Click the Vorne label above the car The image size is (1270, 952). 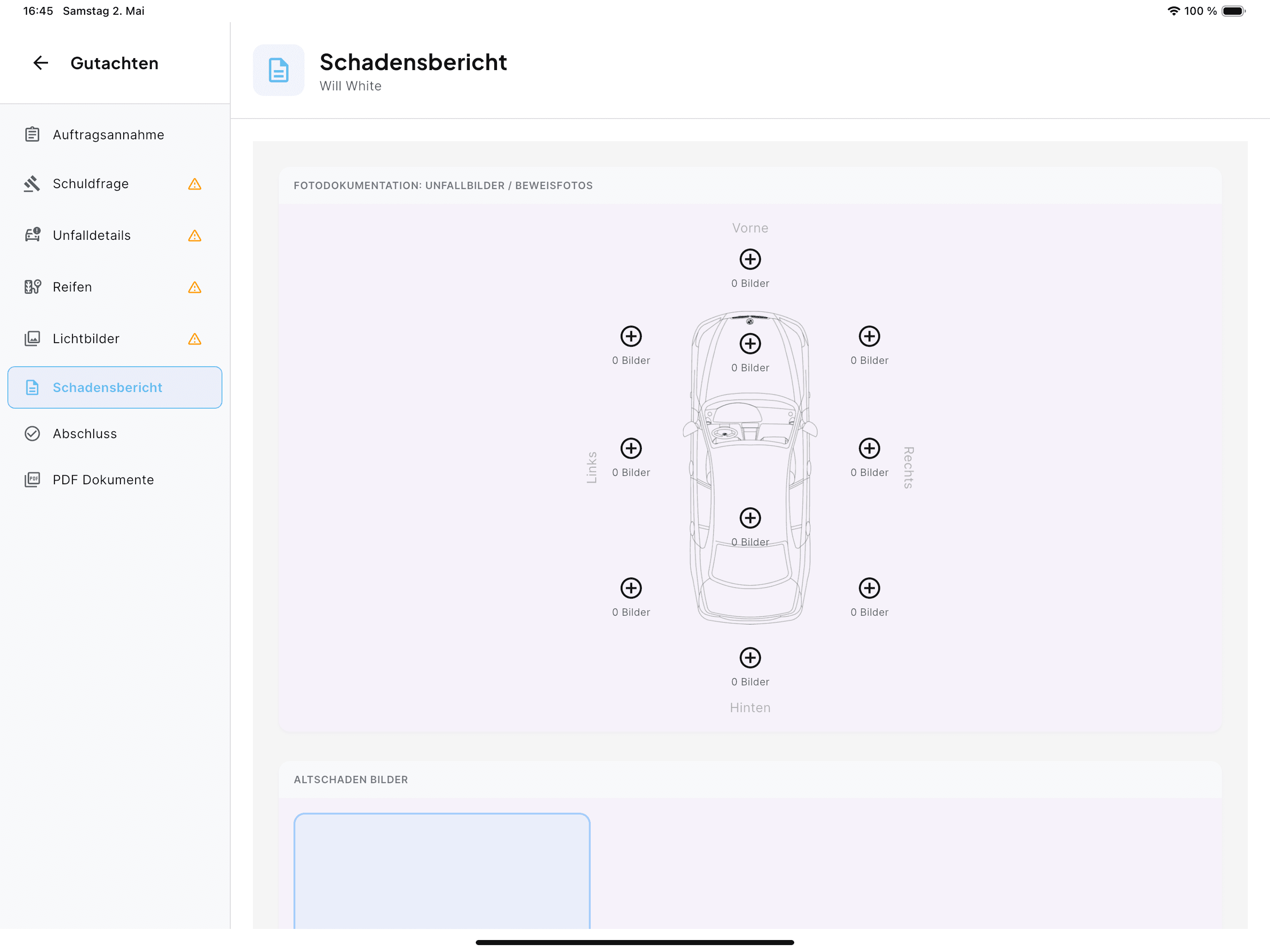(750, 228)
